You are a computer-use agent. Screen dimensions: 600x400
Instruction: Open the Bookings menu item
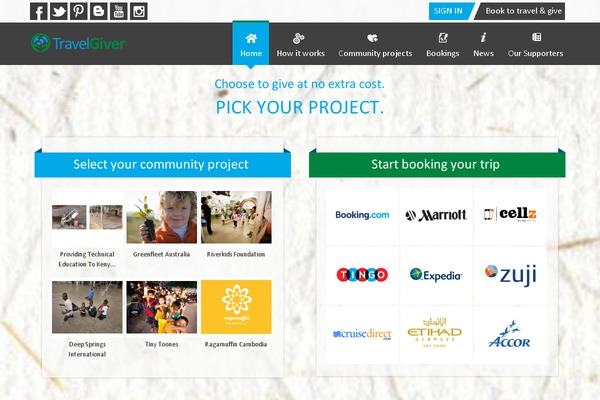pyautogui.click(x=443, y=44)
